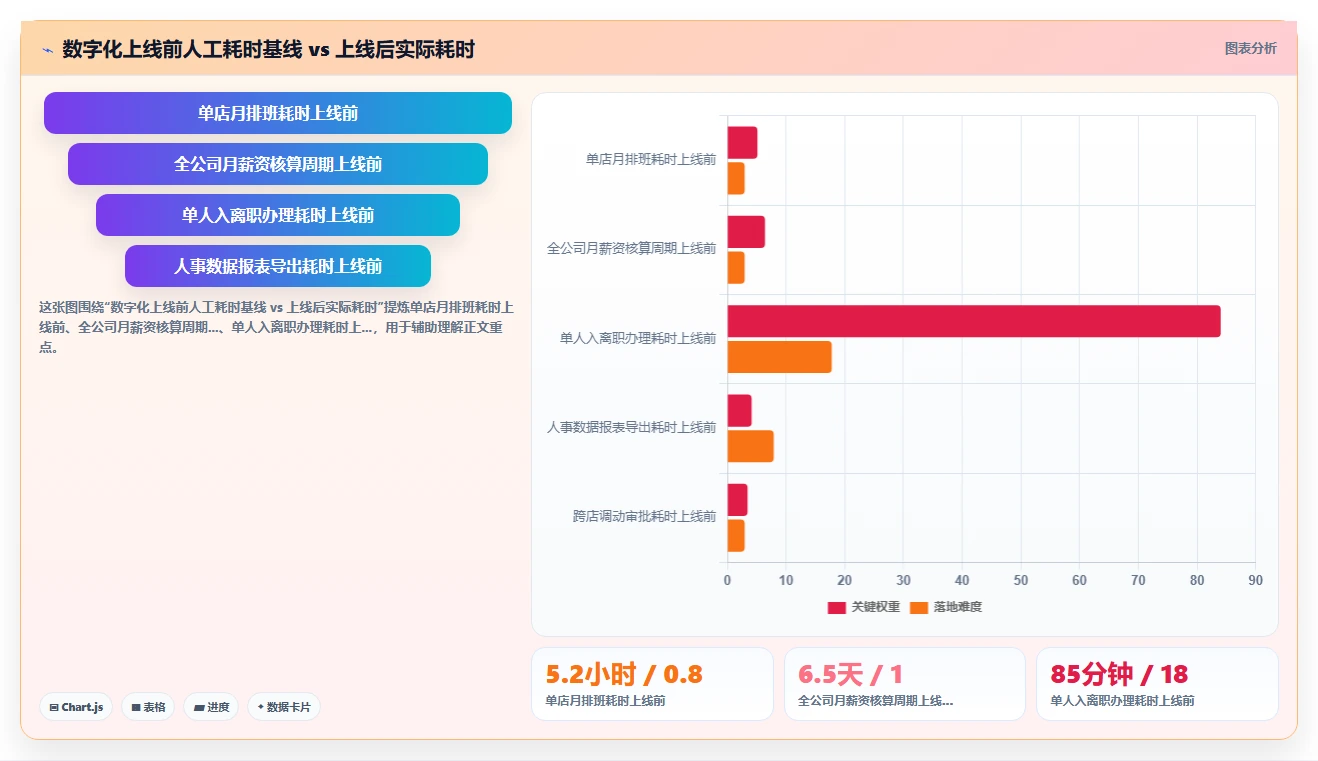Click the 人事数据报表导出耗时上线前 axis label

[x=631, y=428]
